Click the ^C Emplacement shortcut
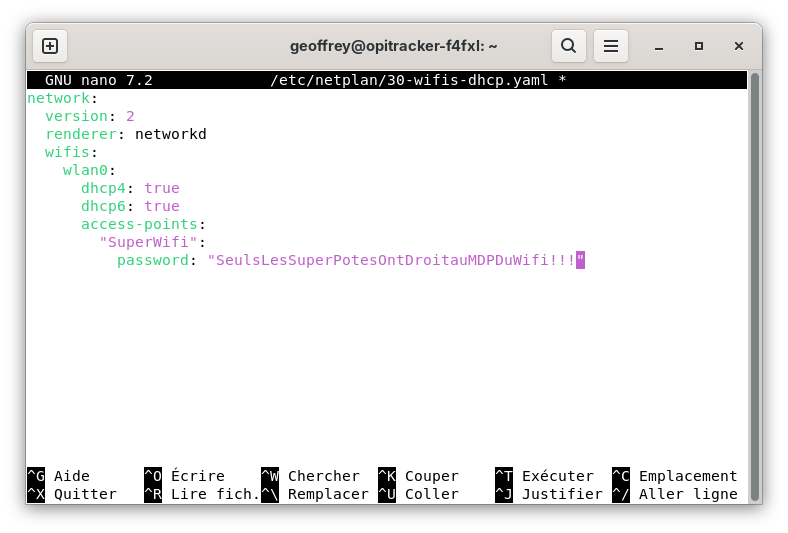Viewport: 788px width, 533px height. [x=675, y=476]
